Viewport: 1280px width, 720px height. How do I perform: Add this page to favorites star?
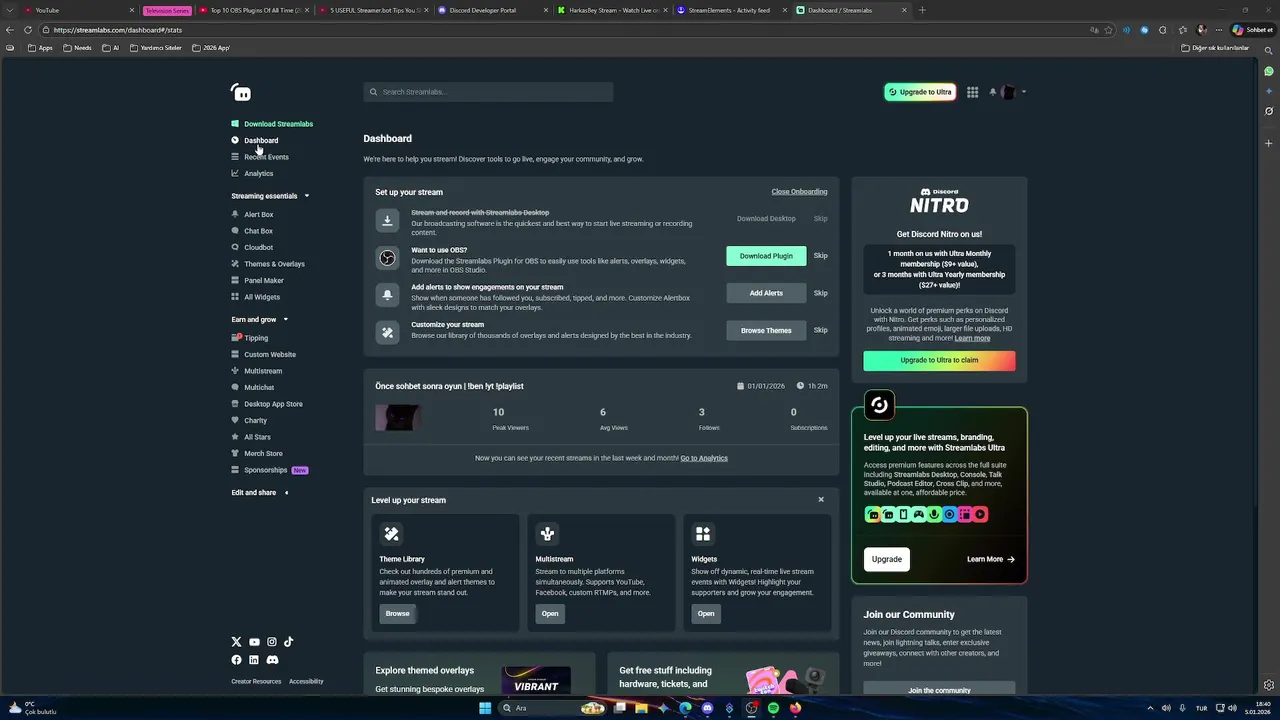(x=1108, y=30)
